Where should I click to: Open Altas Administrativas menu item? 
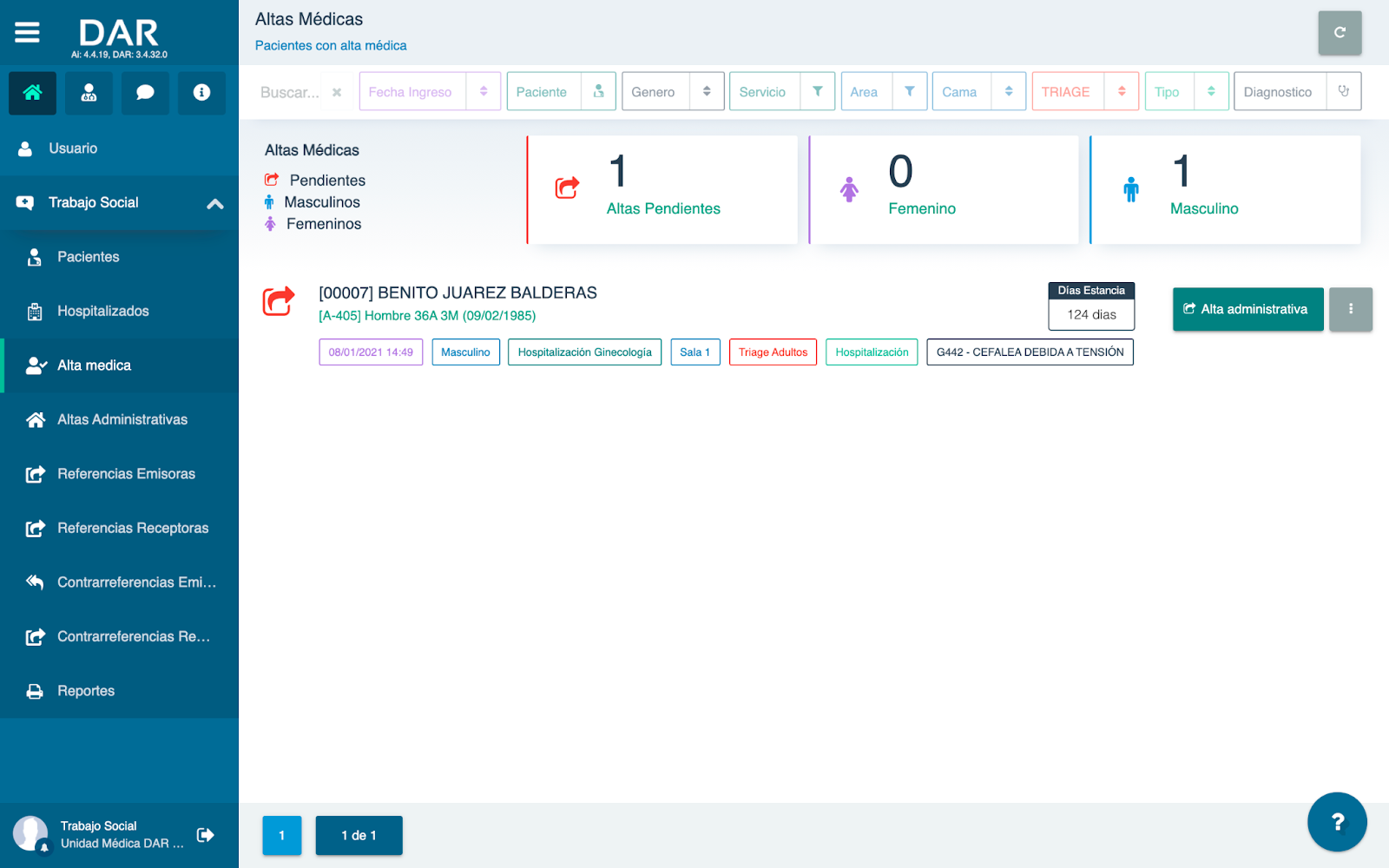pyautogui.click(x=122, y=419)
